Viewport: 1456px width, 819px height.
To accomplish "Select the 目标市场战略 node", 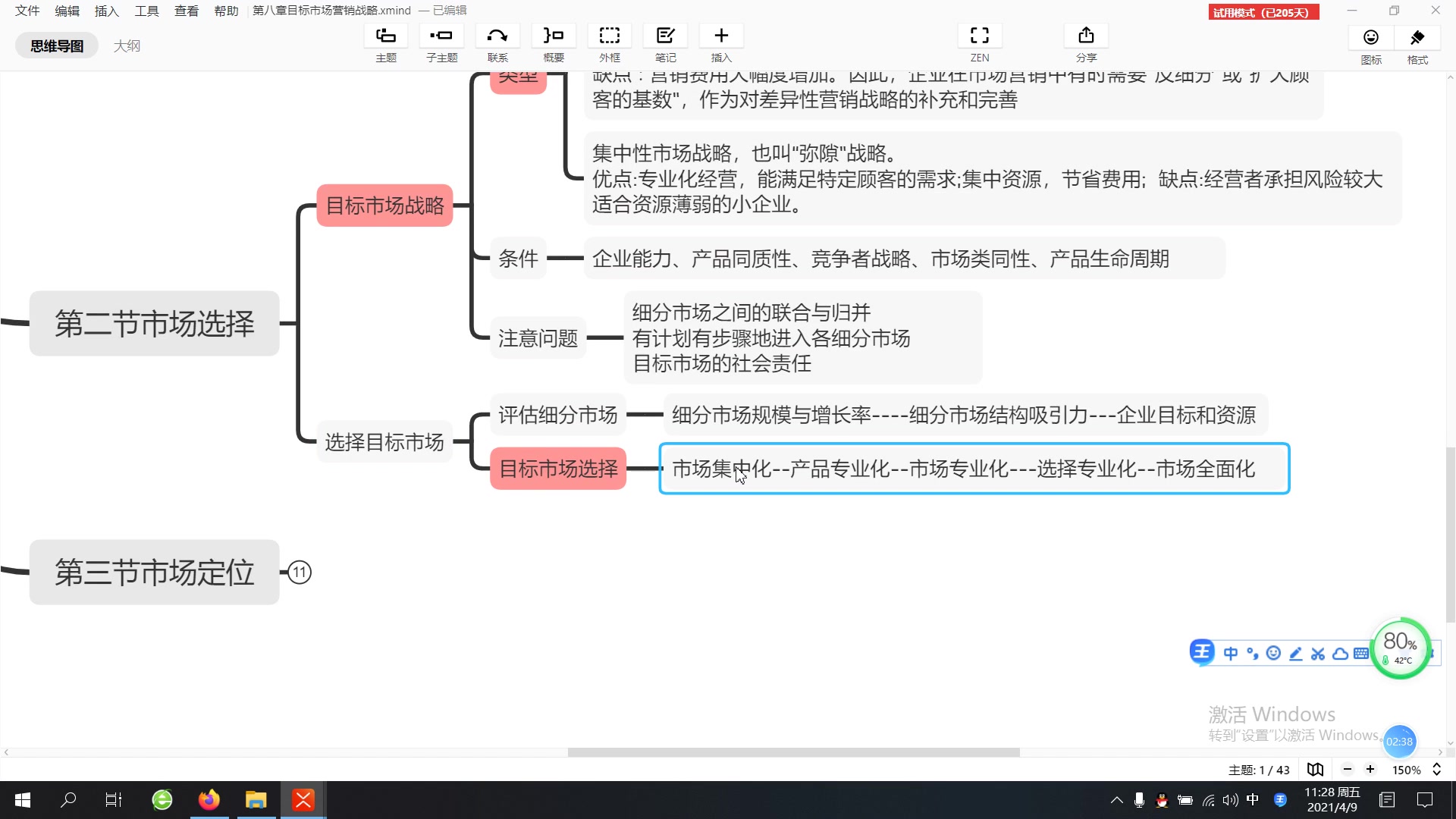I will 385,206.
